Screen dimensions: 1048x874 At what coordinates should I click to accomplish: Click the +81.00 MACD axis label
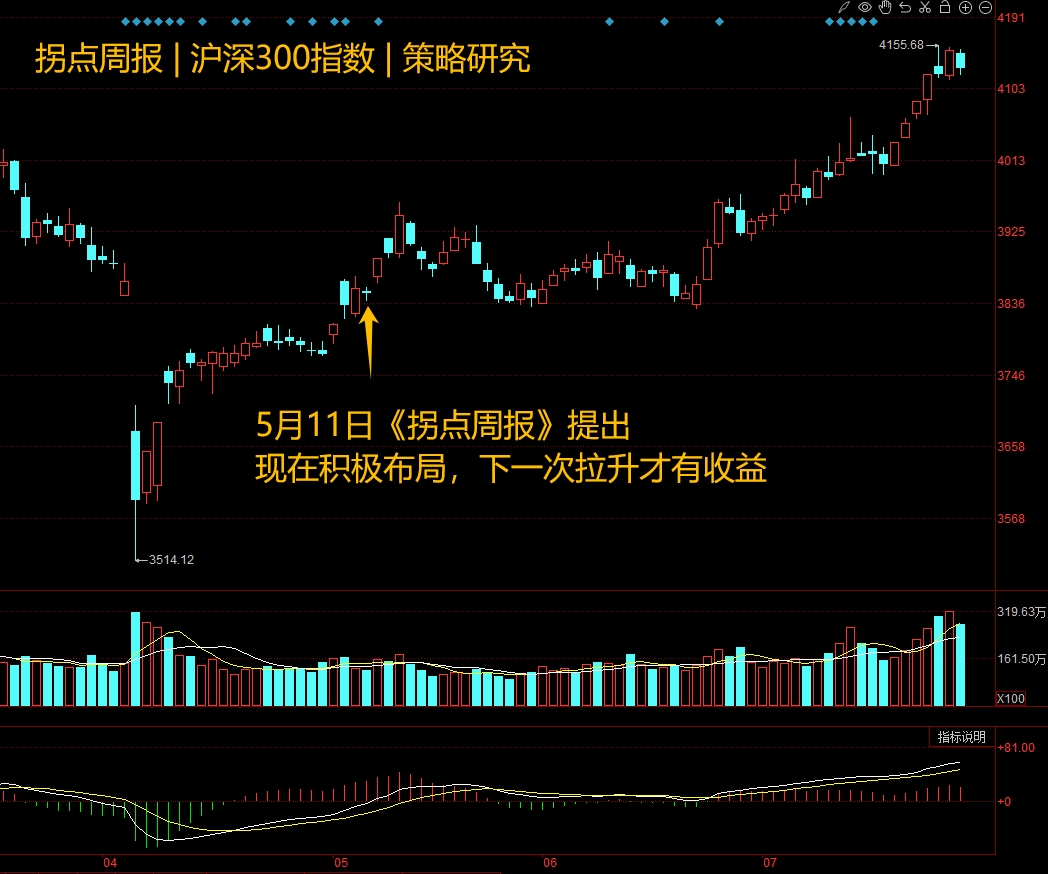(1016, 748)
